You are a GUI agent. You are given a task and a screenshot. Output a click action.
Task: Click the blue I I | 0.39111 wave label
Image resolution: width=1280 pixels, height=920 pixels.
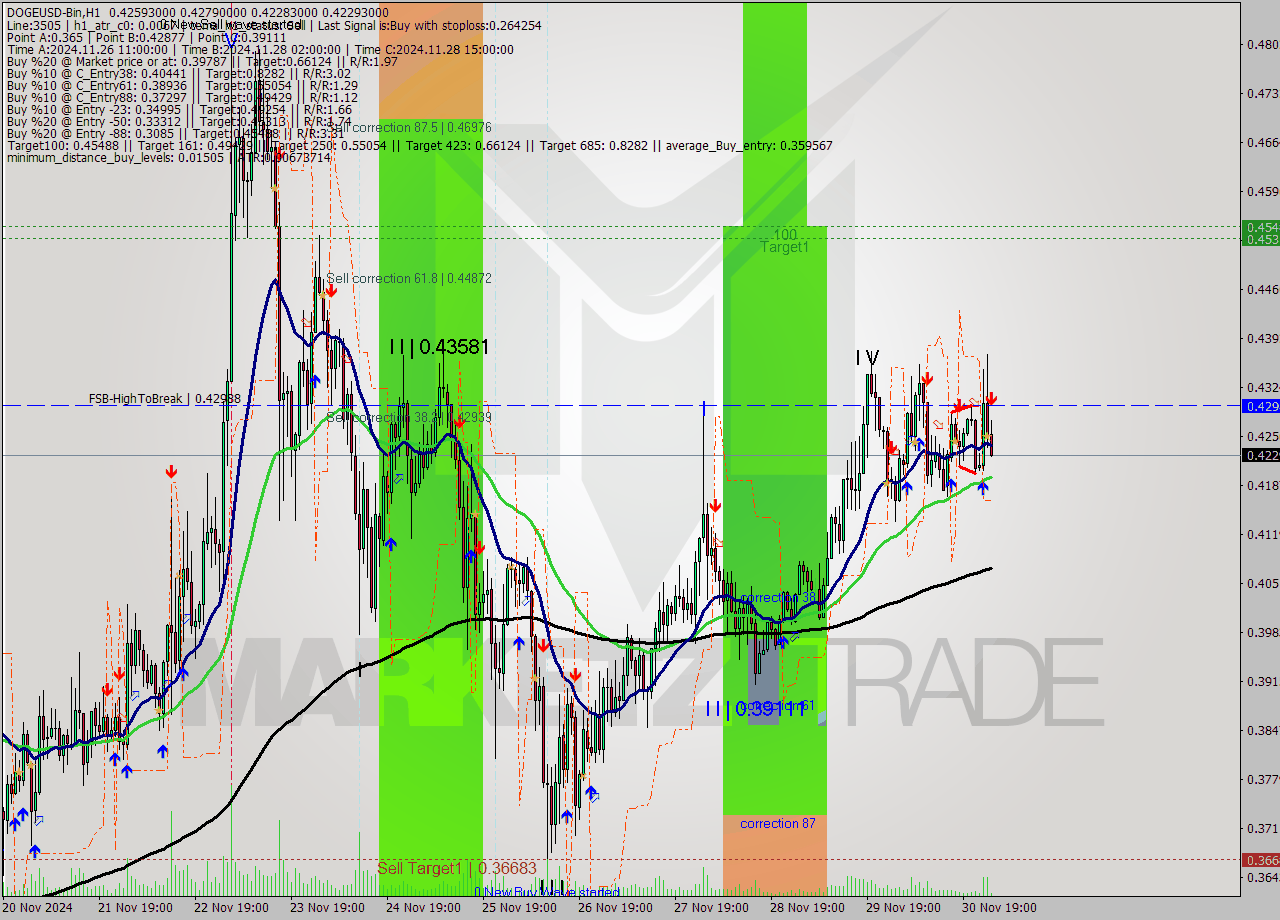tap(756, 708)
